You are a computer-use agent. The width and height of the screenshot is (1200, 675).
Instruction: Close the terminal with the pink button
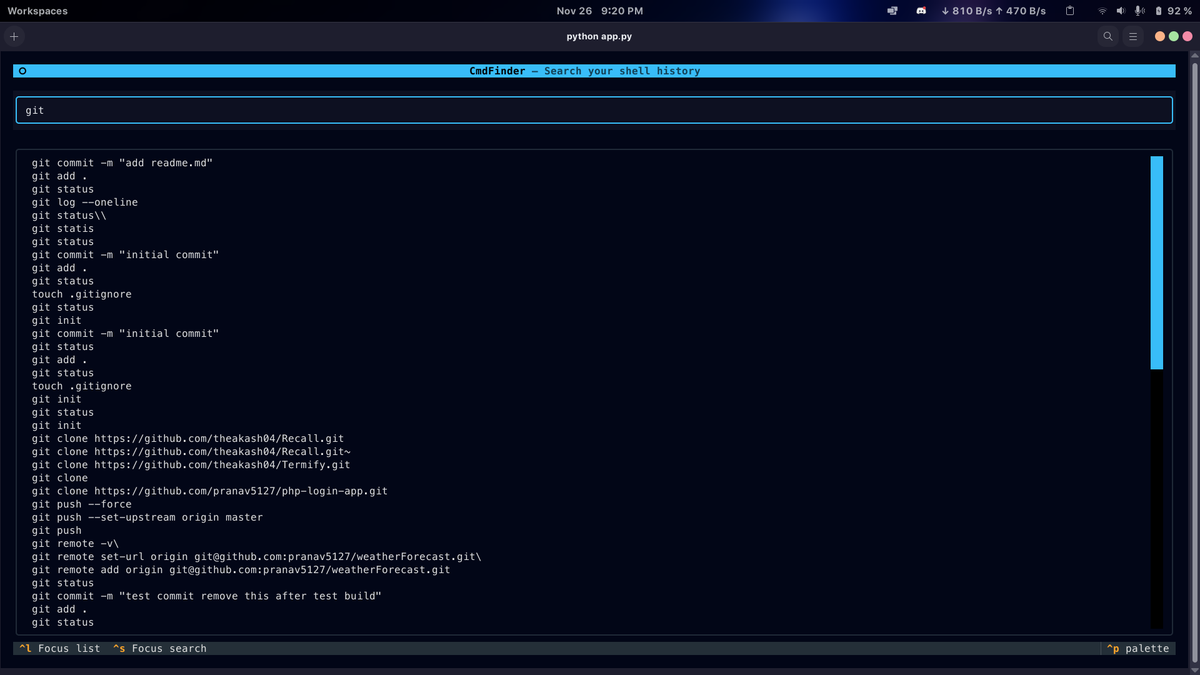click(1186, 36)
